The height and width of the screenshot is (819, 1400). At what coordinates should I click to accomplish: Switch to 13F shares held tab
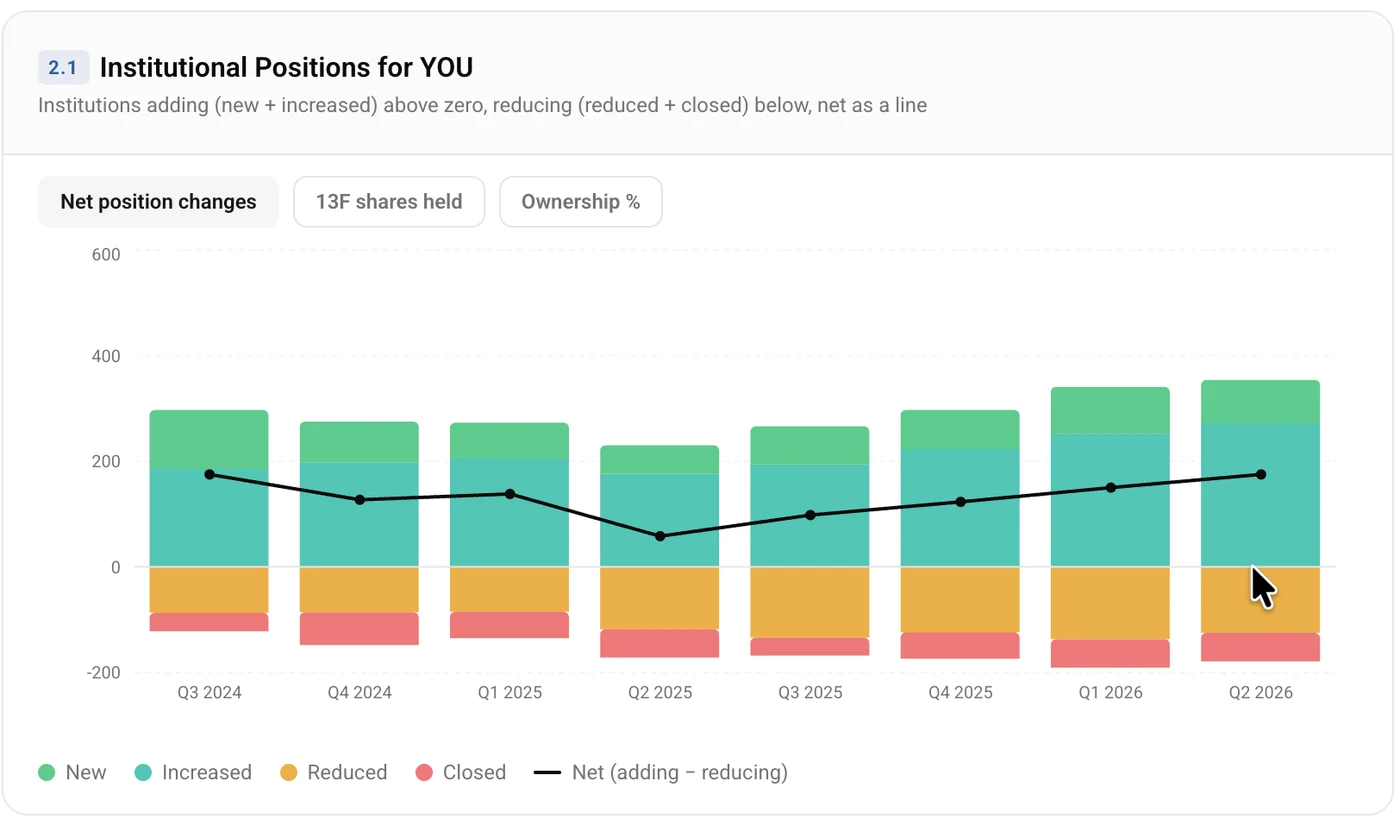pos(389,202)
